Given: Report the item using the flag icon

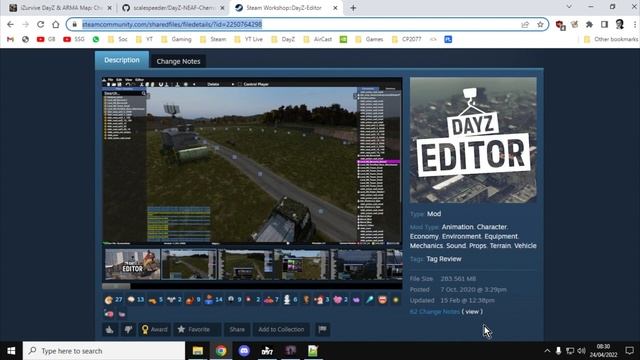Looking at the screenshot, I should coord(322,329).
